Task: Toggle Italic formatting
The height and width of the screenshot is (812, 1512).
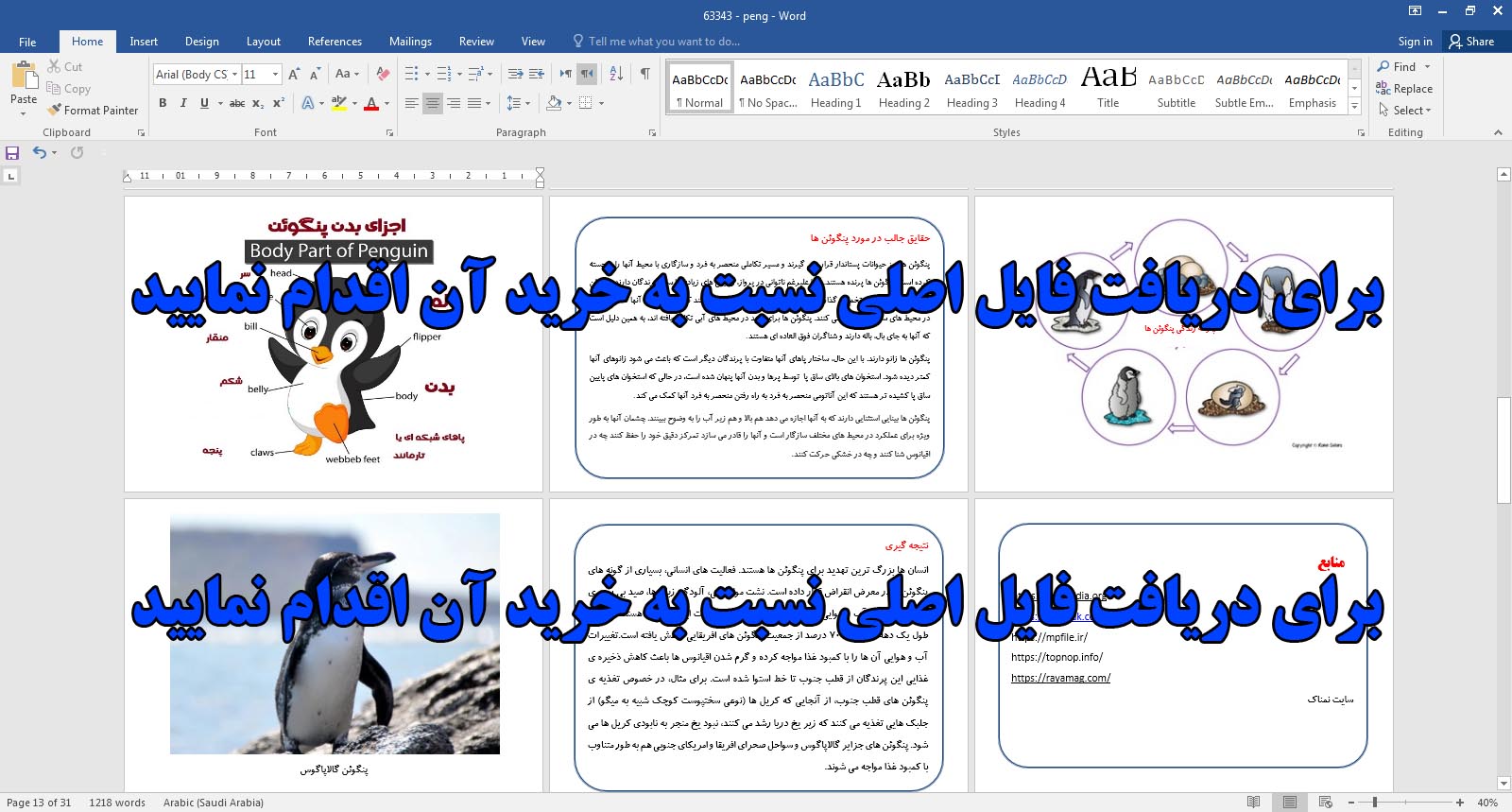Action: 183,103
